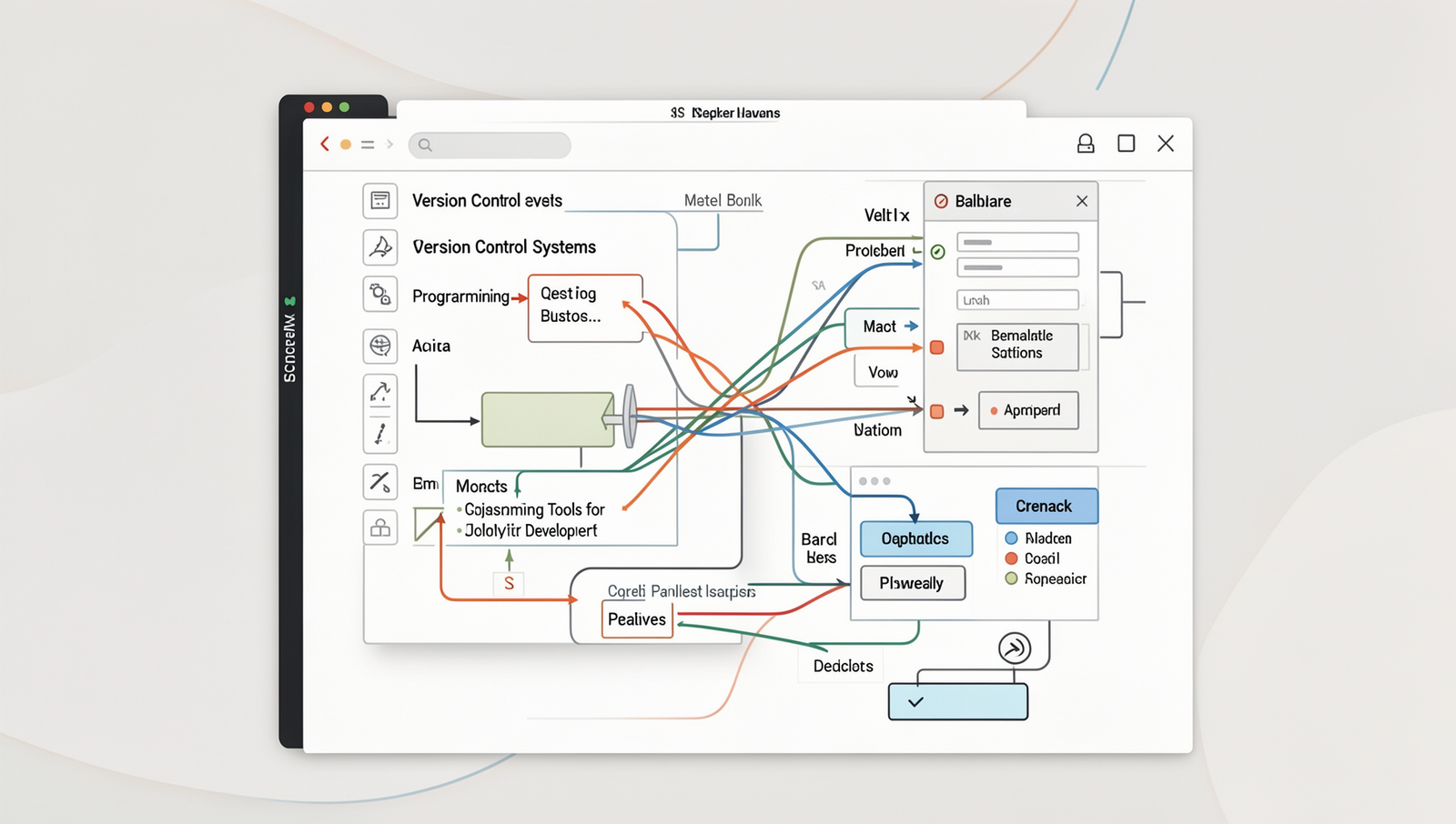The image size is (1456, 824).
Task: Click the lock icon in the toolbar
Action: pyautogui.click(x=1086, y=144)
